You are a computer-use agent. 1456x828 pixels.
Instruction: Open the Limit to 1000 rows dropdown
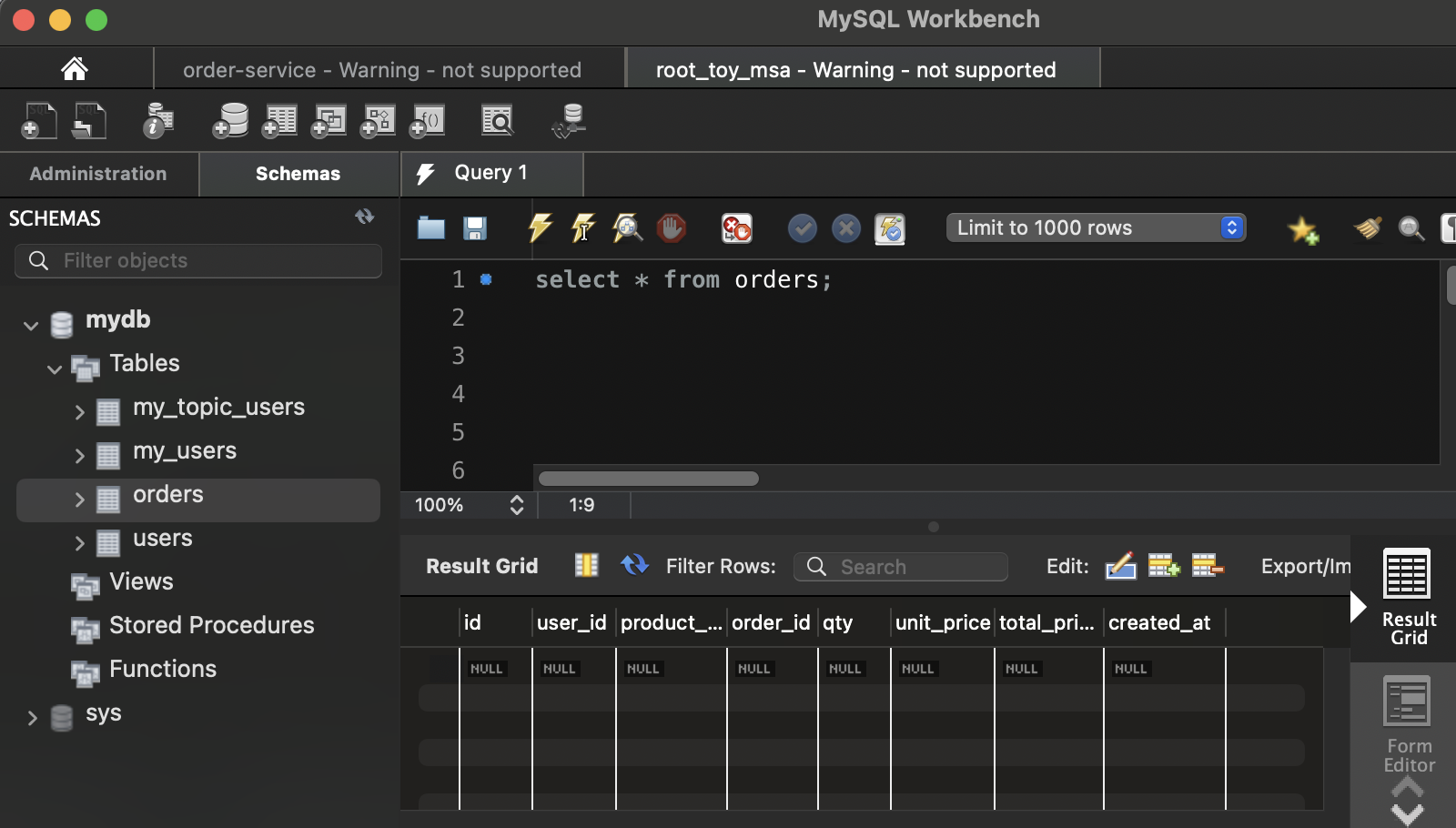point(1096,227)
